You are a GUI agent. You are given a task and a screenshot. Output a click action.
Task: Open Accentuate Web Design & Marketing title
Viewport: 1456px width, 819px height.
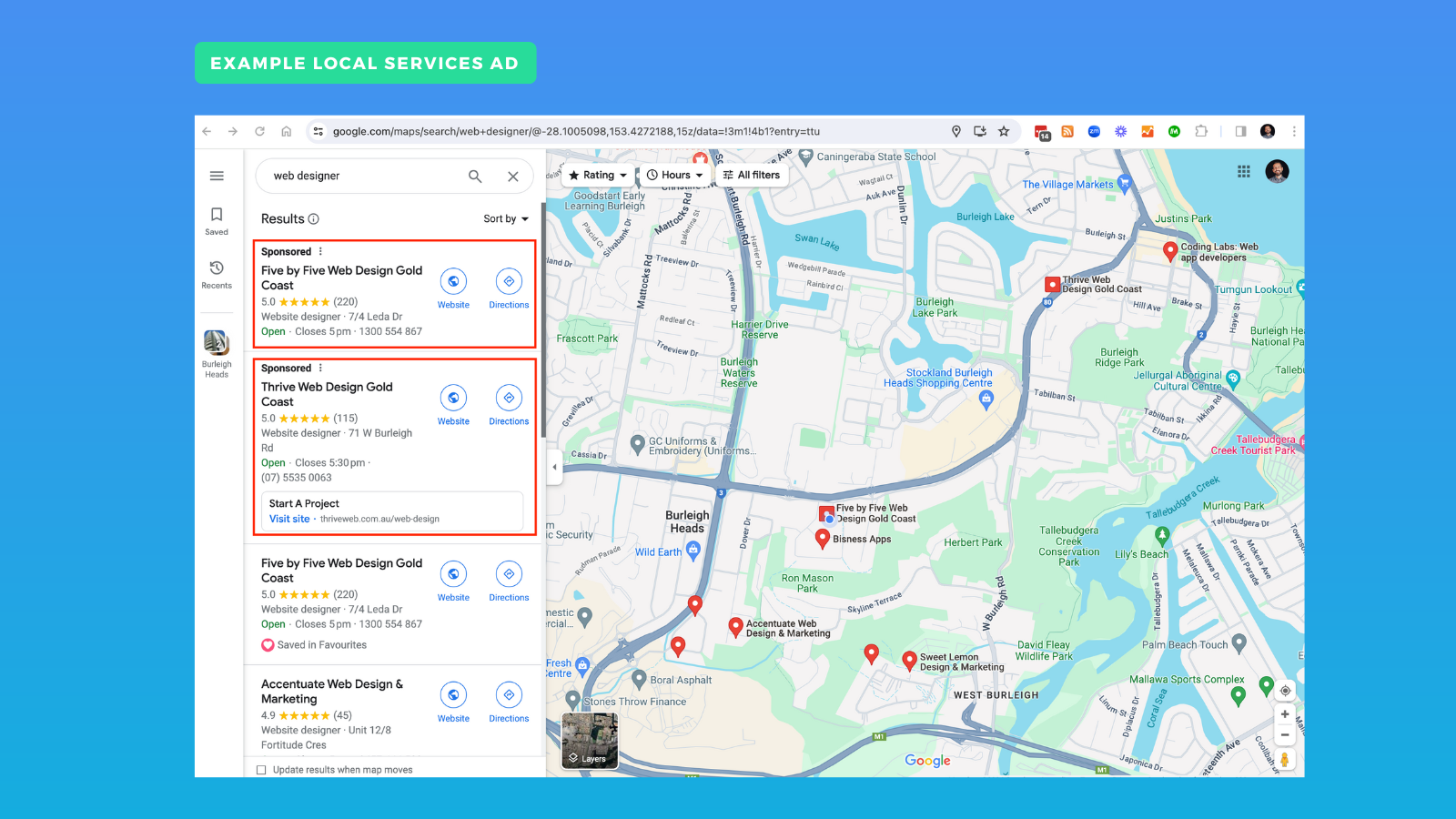332,692
